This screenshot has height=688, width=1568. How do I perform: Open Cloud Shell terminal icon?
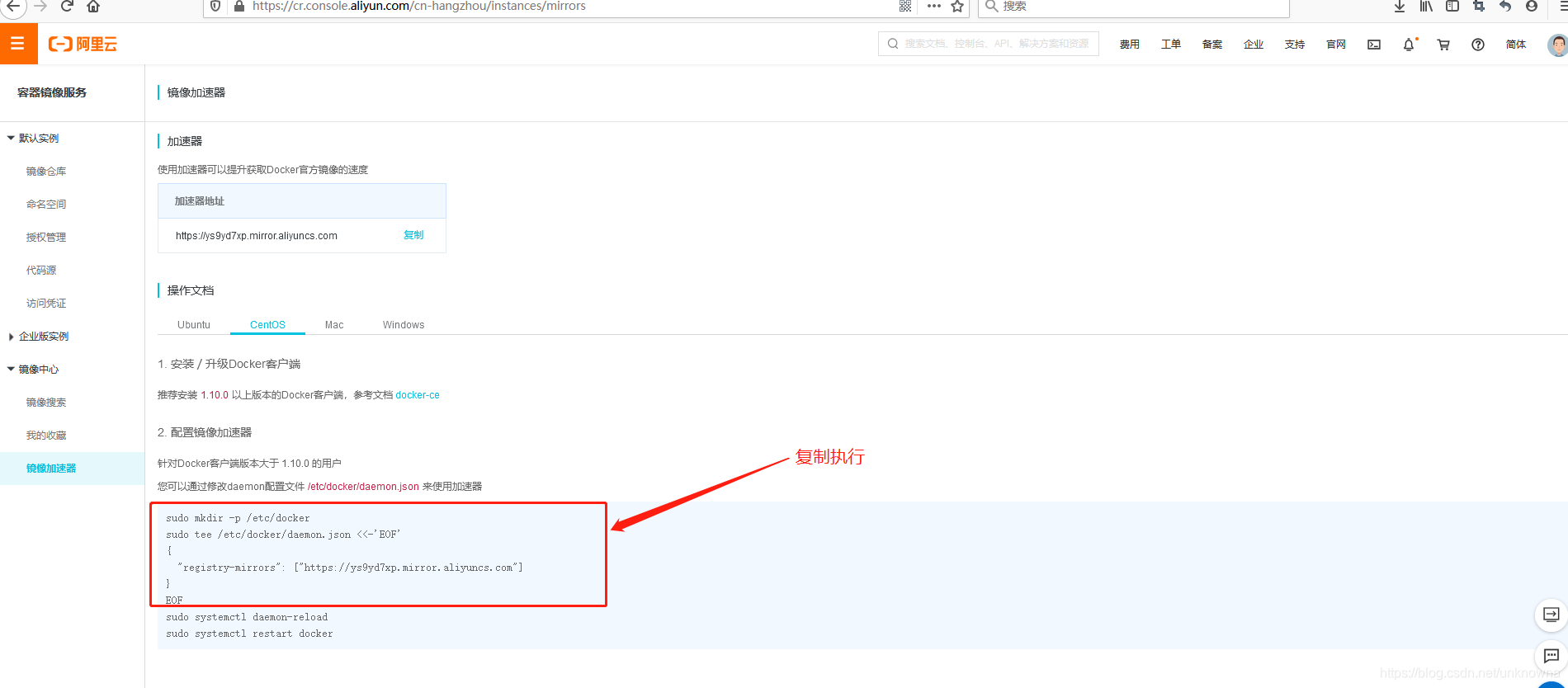click(x=1374, y=45)
